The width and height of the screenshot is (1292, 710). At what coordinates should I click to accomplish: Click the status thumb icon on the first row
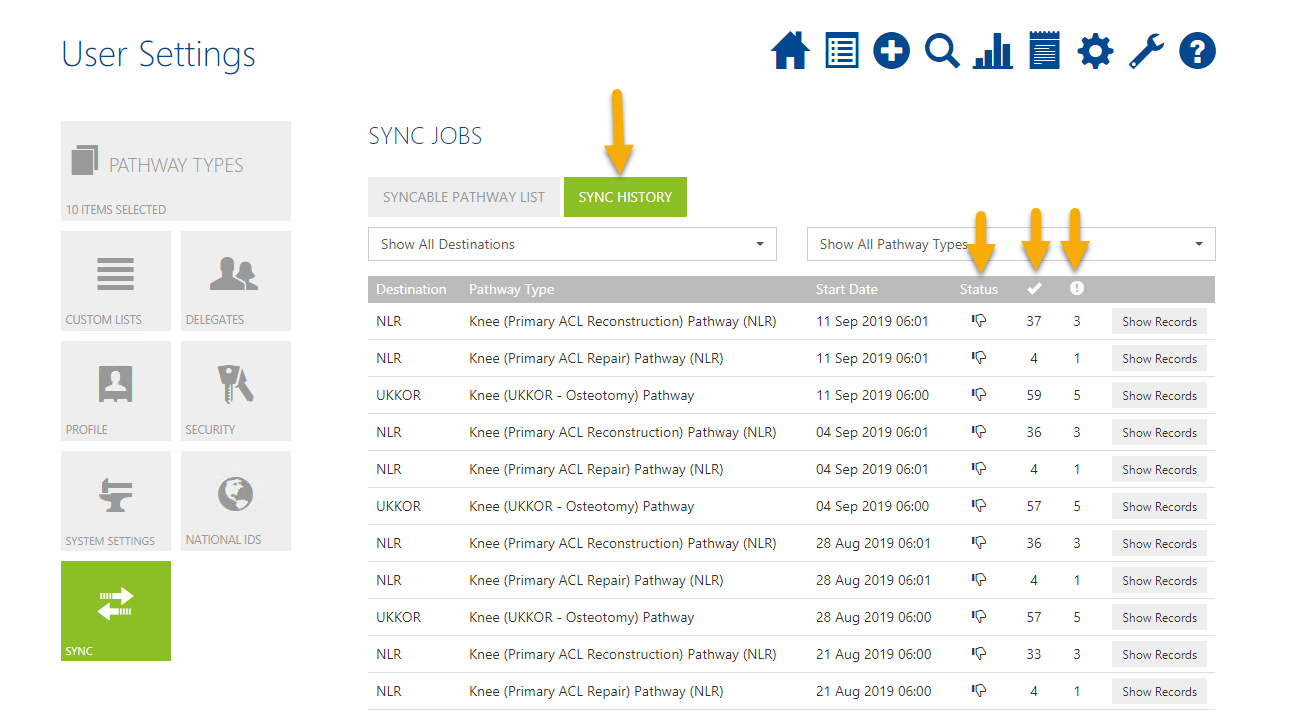978,320
